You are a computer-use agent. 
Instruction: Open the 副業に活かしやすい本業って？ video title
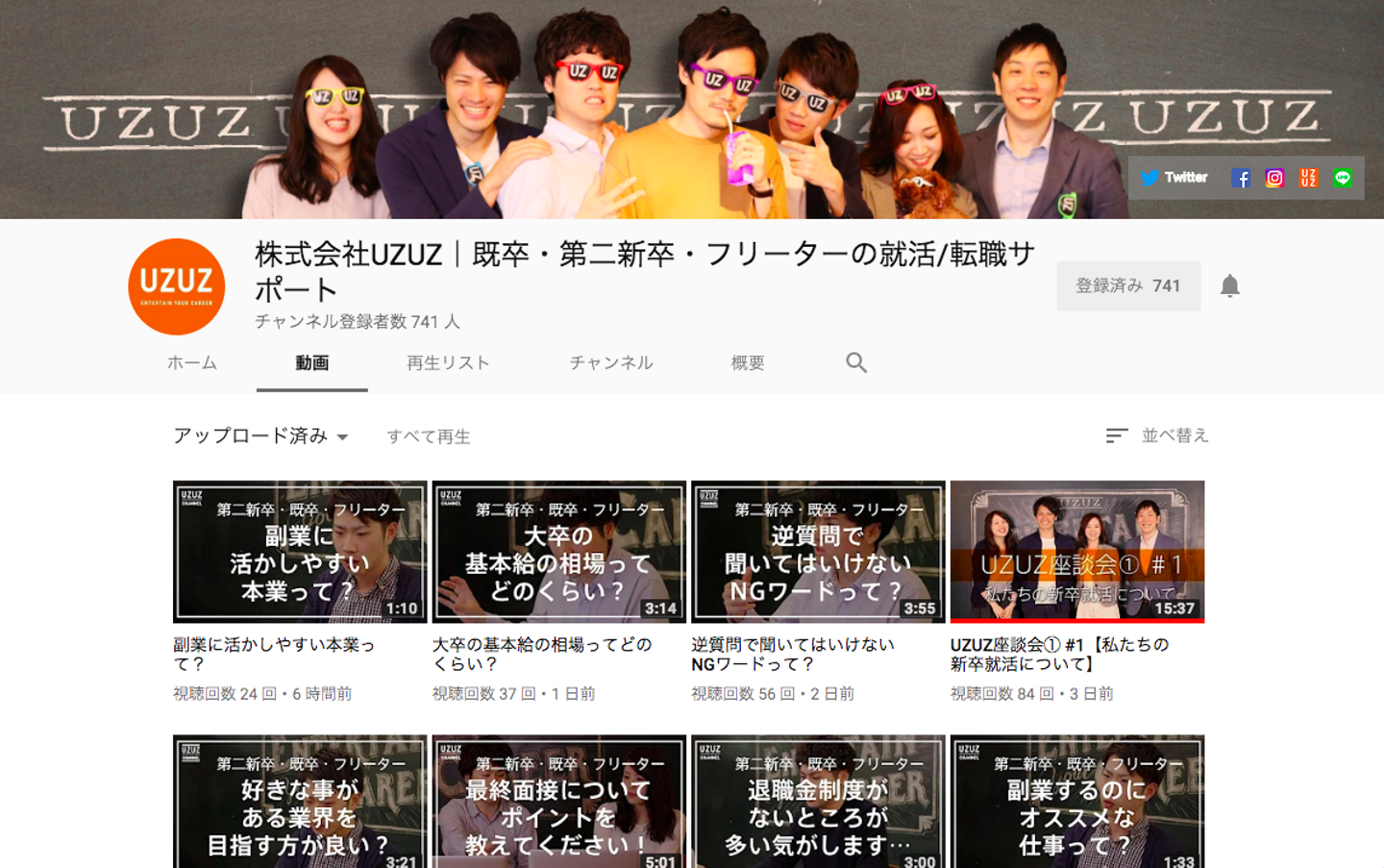(274, 654)
